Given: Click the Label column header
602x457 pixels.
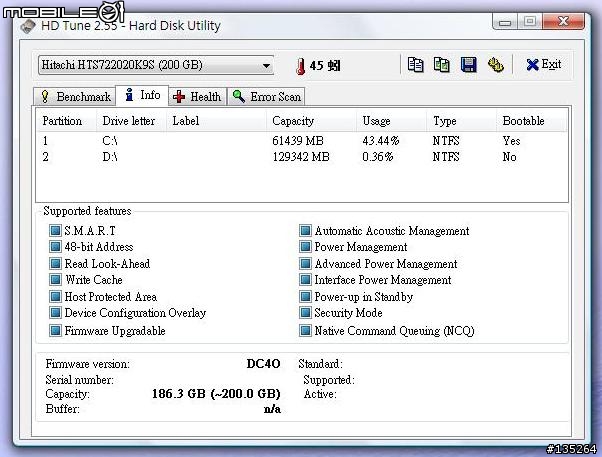Looking at the screenshot, I should 216,121.
